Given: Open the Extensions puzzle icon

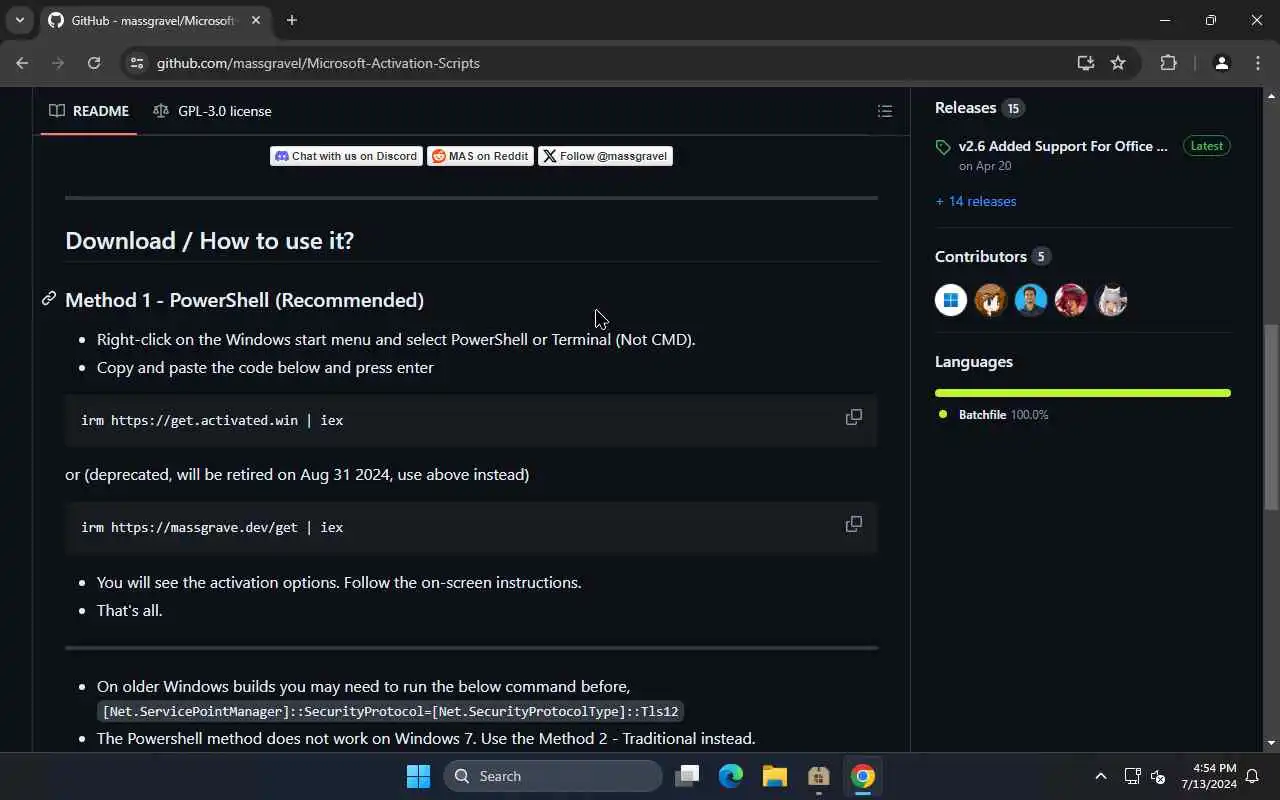Looking at the screenshot, I should [1168, 63].
